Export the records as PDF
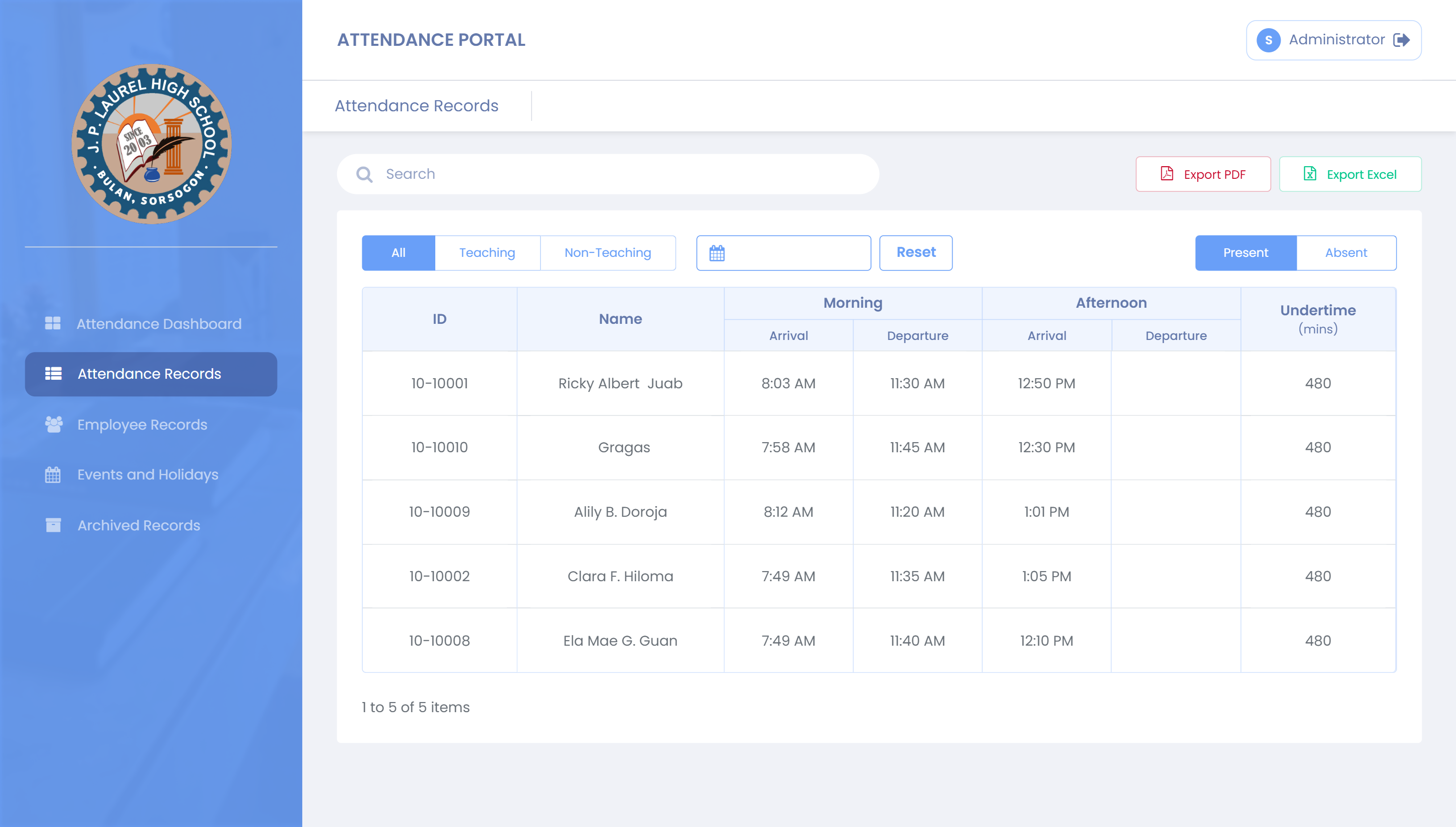 point(1203,174)
